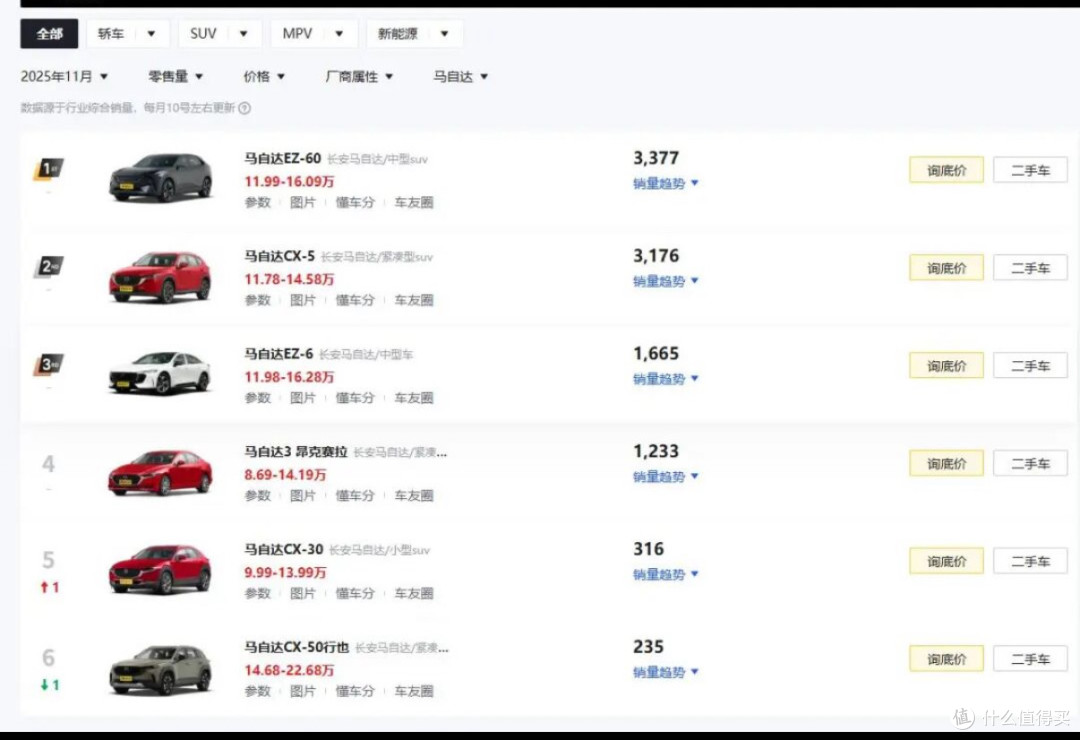Open 参数 for 马自达EZ-60
Screen dimensions: 1080x740
(x=258, y=203)
